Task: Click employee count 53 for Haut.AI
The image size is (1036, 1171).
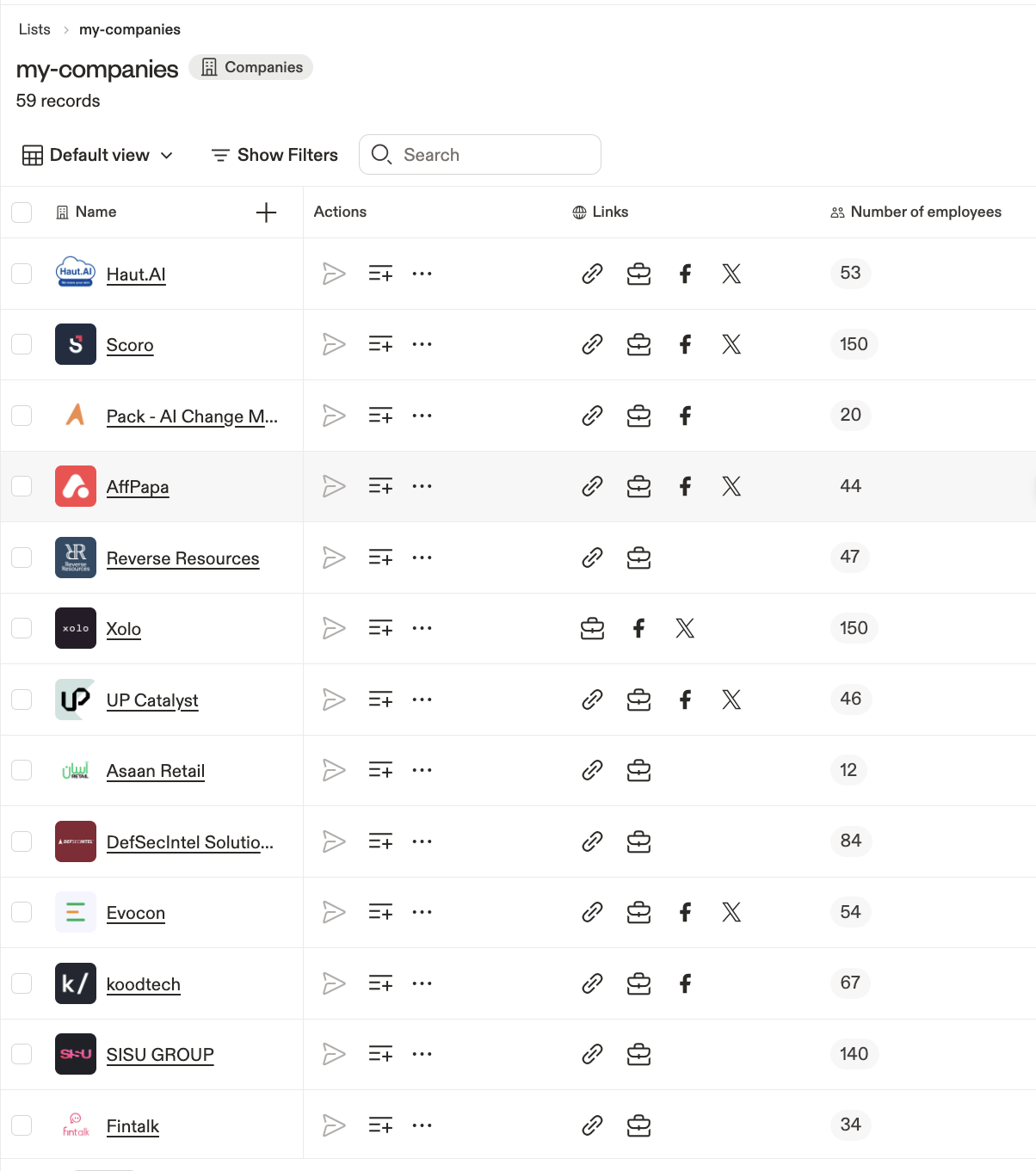Action: pos(850,273)
